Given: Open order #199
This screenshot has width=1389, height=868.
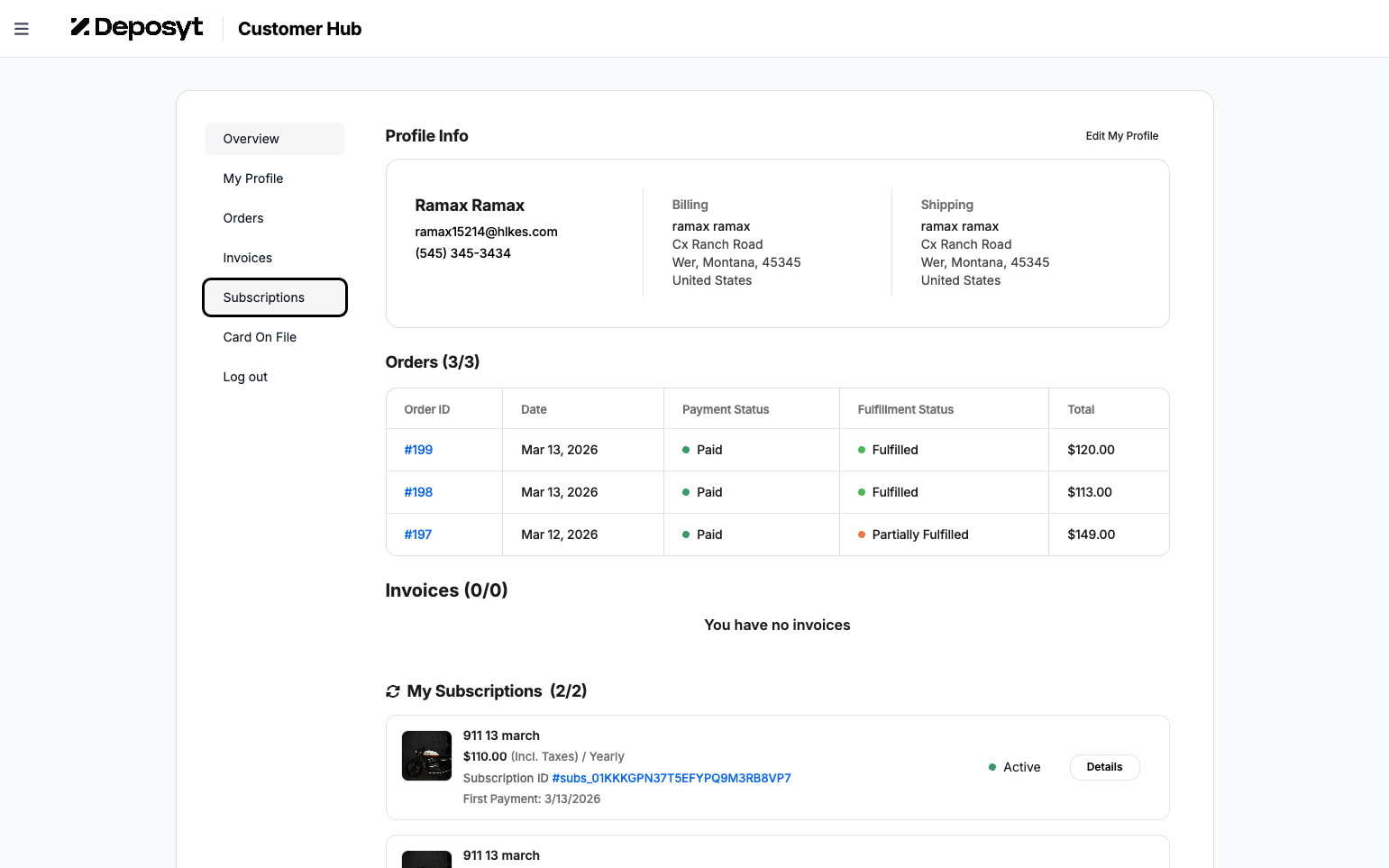Looking at the screenshot, I should coord(418,450).
